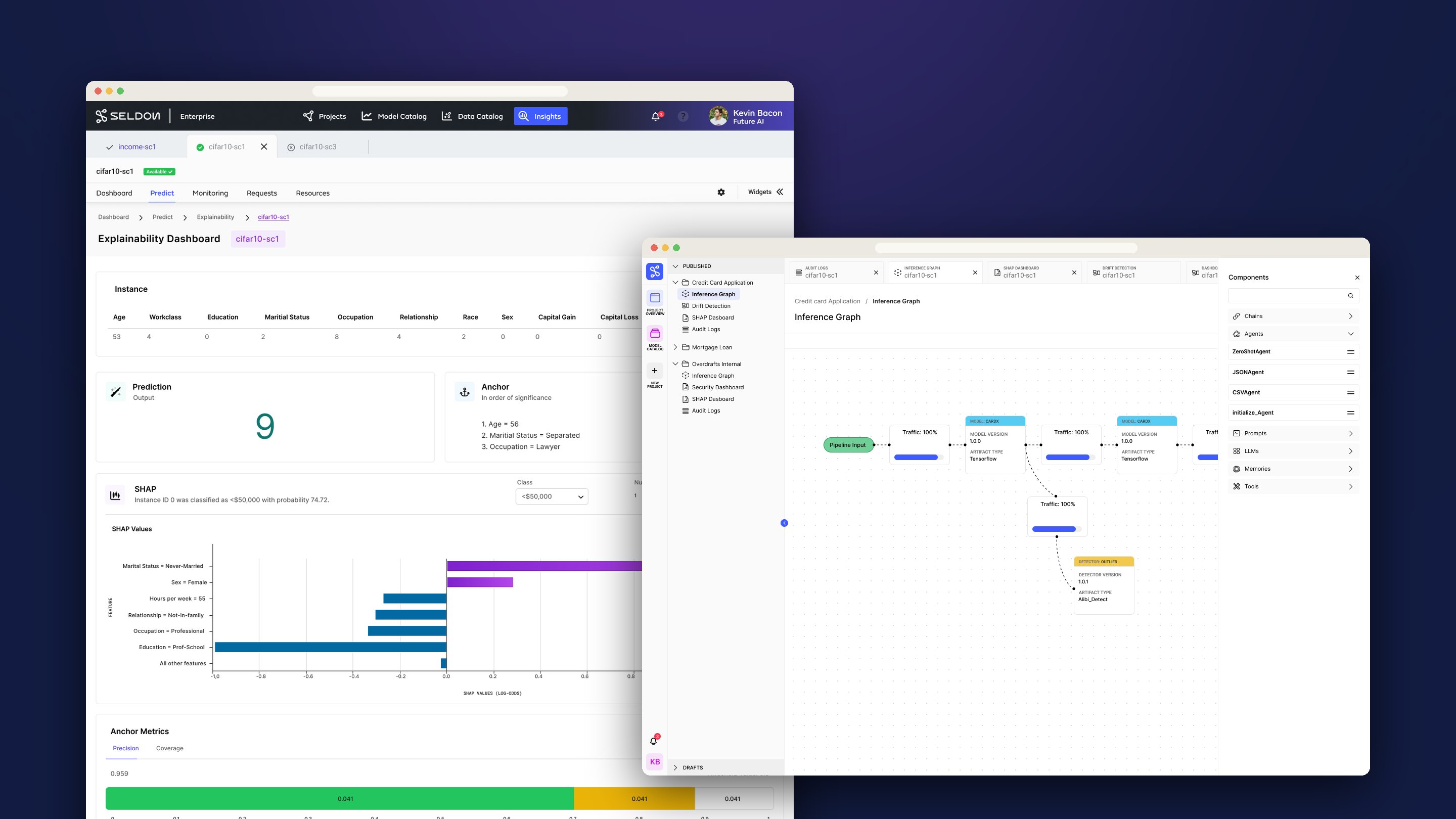This screenshot has width=1456, height=819.
Task: Close the Components panel
Action: (1357, 278)
